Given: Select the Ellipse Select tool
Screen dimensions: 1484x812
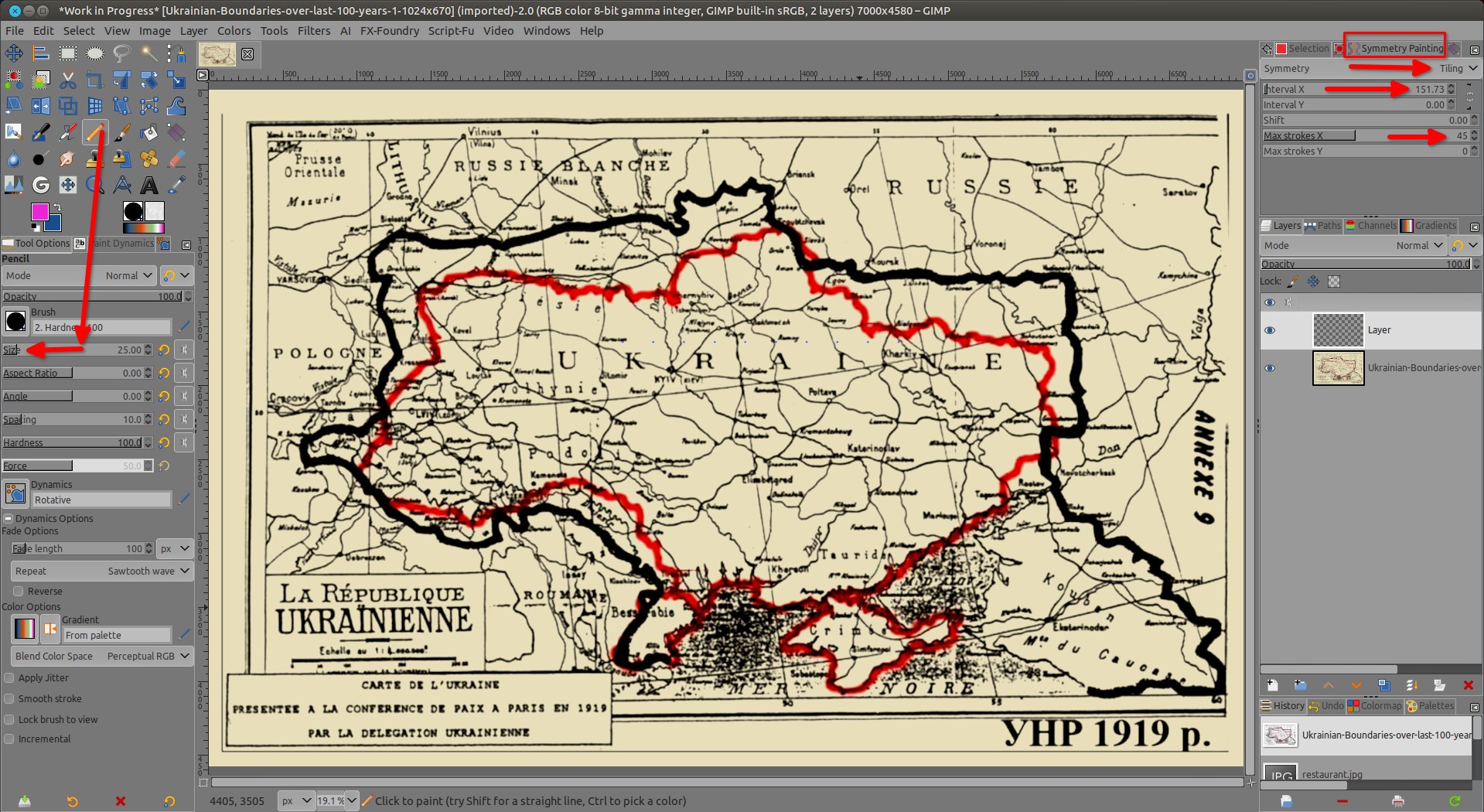Looking at the screenshot, I should click(95, 53).
